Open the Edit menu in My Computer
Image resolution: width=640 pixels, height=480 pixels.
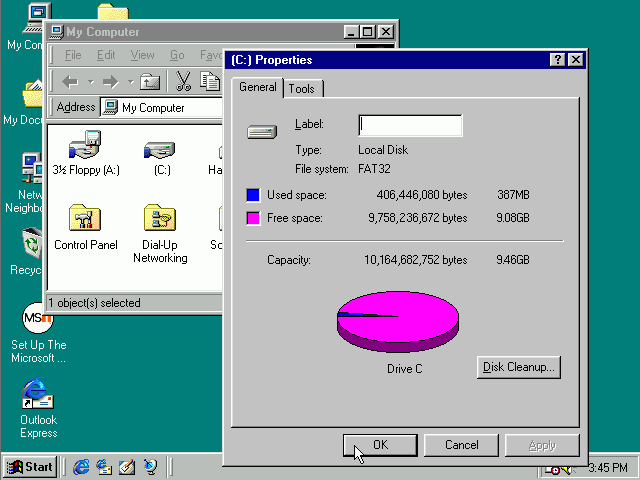106,55
